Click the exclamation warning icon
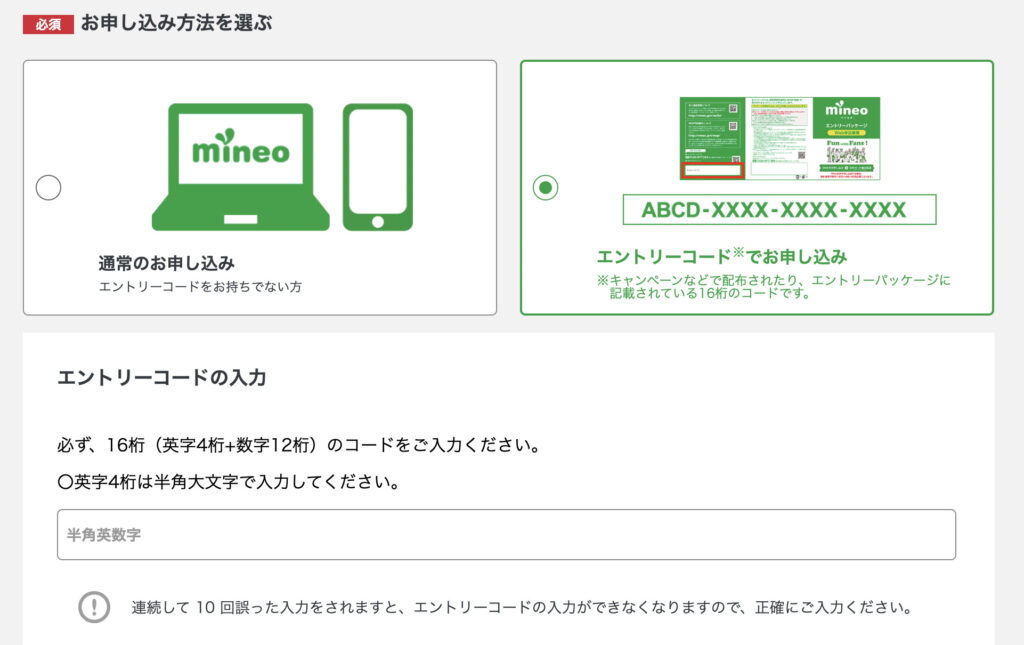This screenshot has width=1024, height=645. click(x=94, y=607)
